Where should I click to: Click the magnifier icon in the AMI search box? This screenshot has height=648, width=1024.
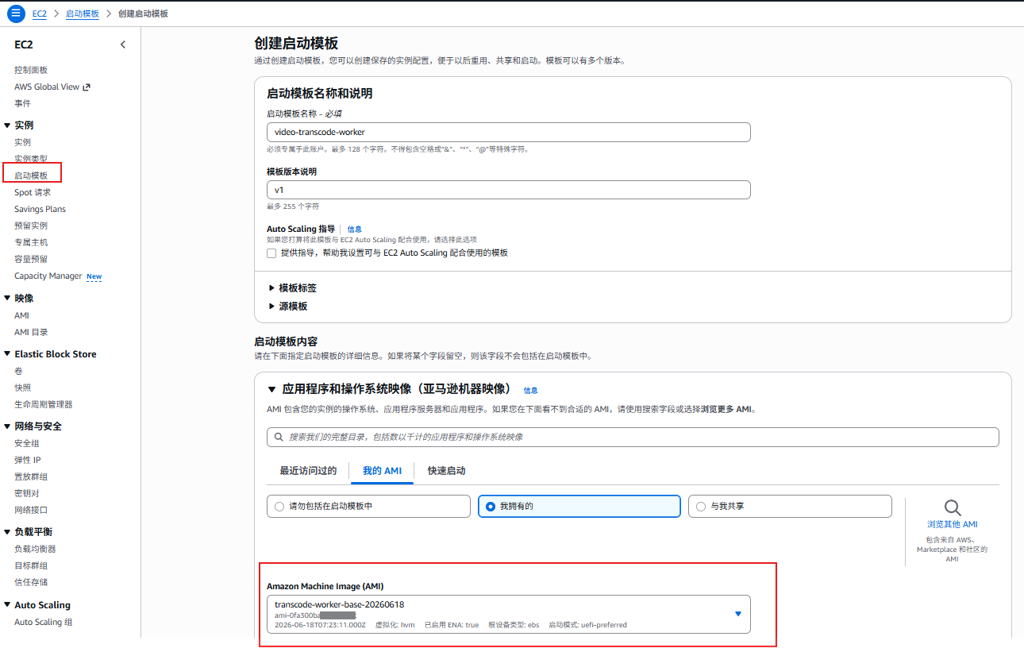[279, 437]
